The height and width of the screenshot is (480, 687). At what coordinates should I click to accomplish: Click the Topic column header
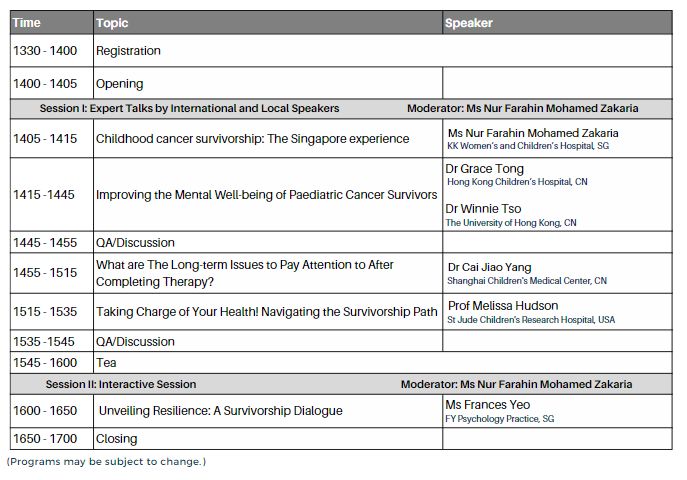point(114,22)
